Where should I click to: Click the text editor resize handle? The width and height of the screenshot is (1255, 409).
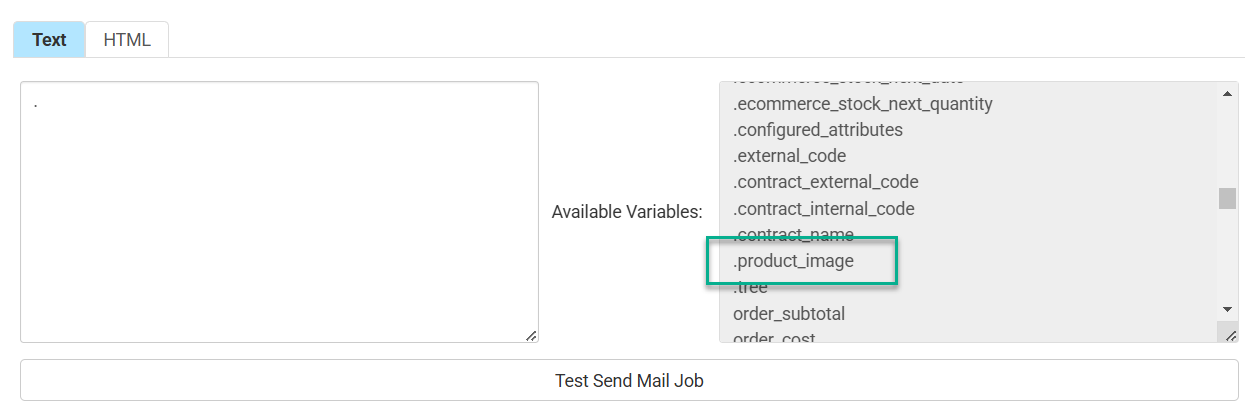coord(531,335)
